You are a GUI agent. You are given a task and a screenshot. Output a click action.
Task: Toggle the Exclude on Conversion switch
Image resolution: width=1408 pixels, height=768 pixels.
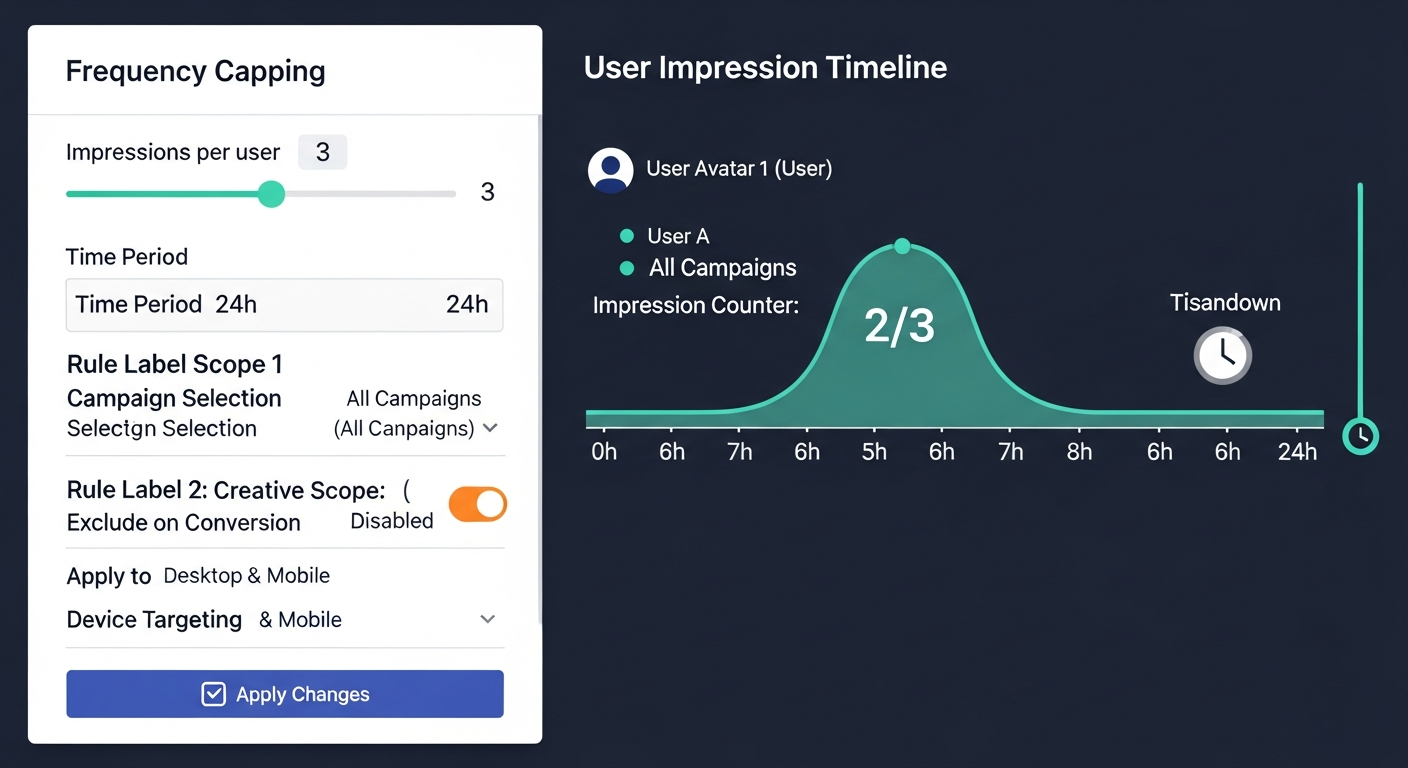(477, 505)
